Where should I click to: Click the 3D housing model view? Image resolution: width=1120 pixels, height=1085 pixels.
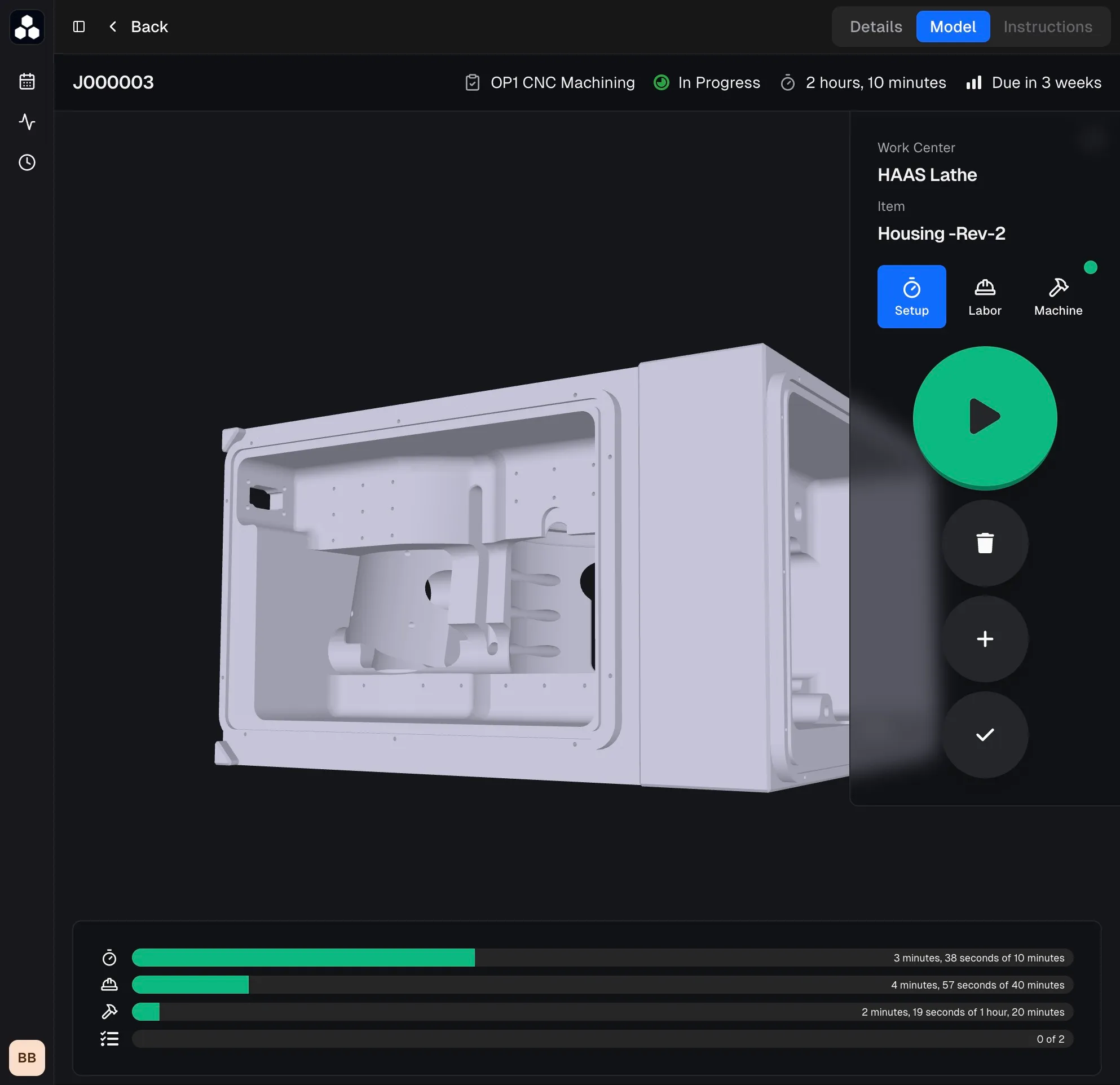click(x=531, y=568)
